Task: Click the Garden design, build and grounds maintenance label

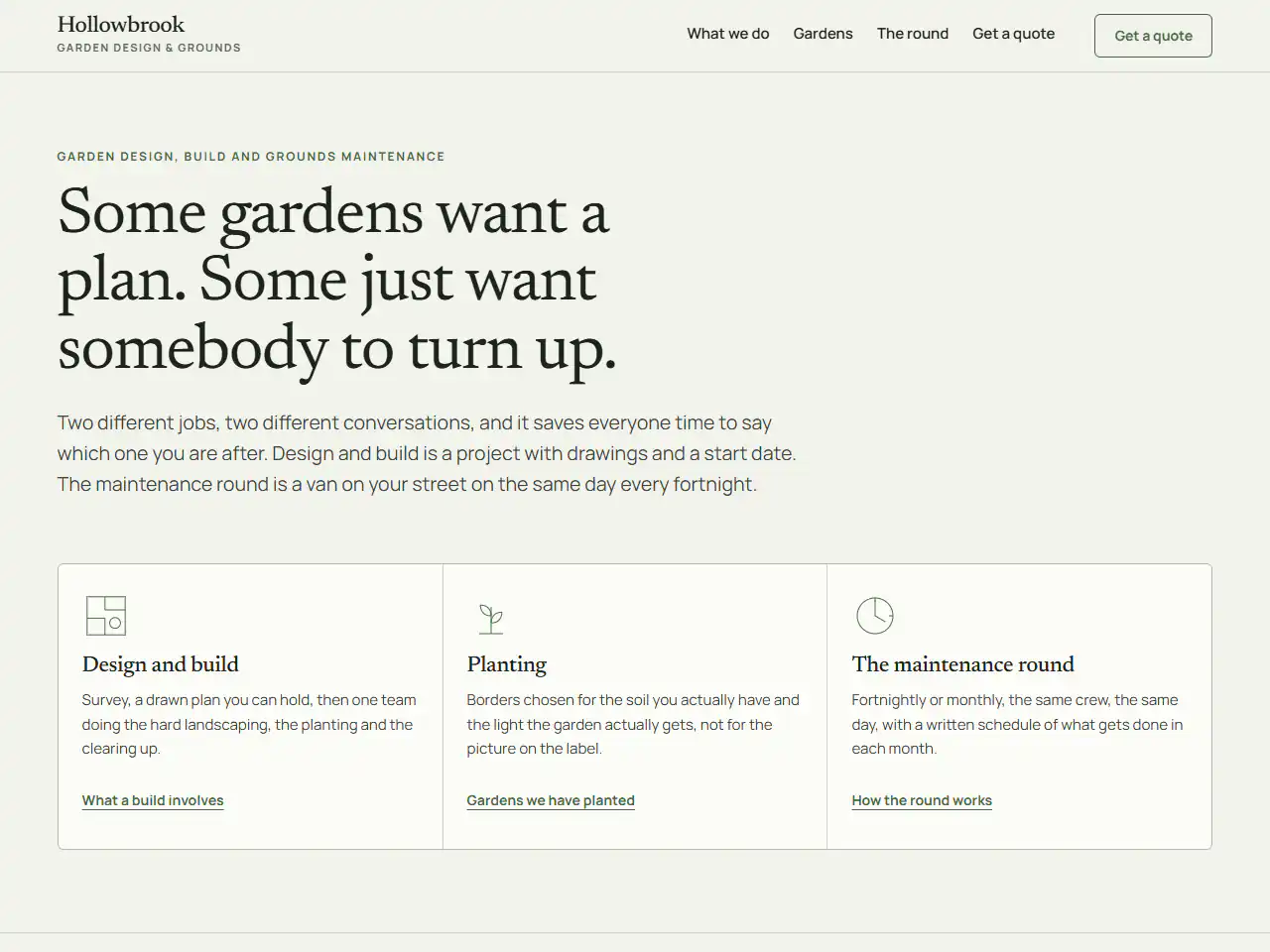Action: (x=251, y=157)
